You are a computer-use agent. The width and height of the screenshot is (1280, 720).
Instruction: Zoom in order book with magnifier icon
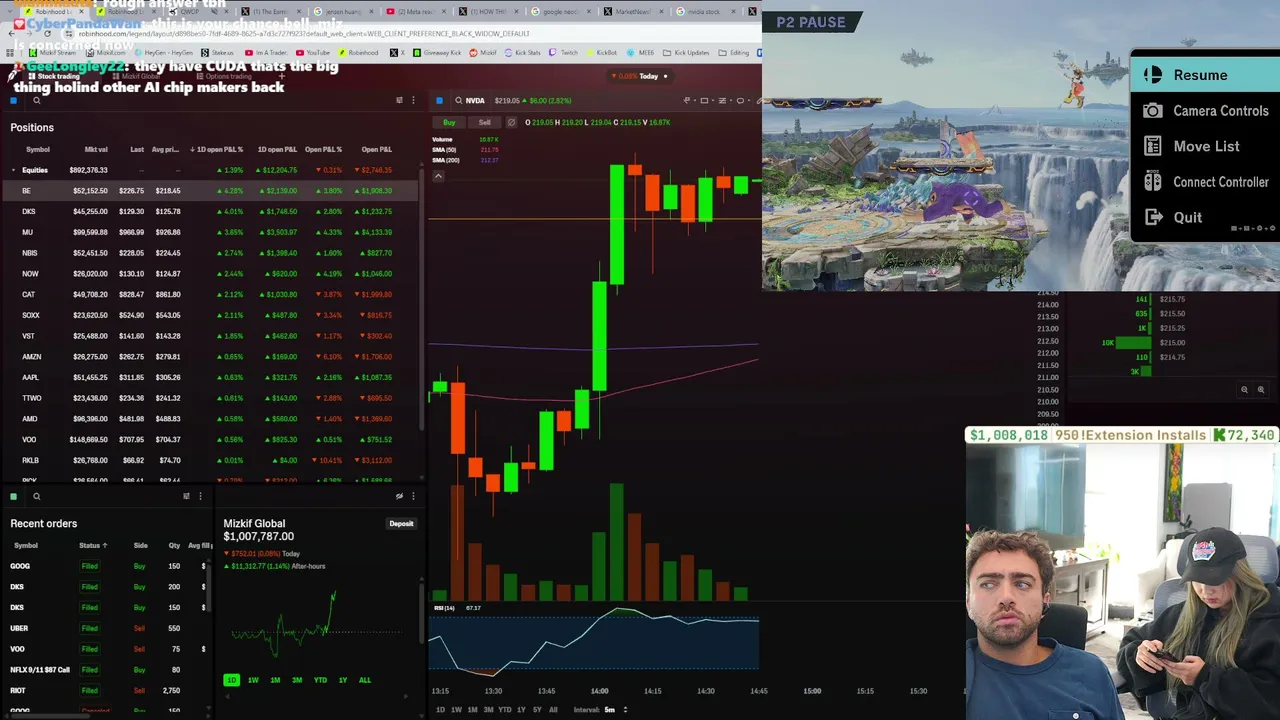[x=1261, y=390]
